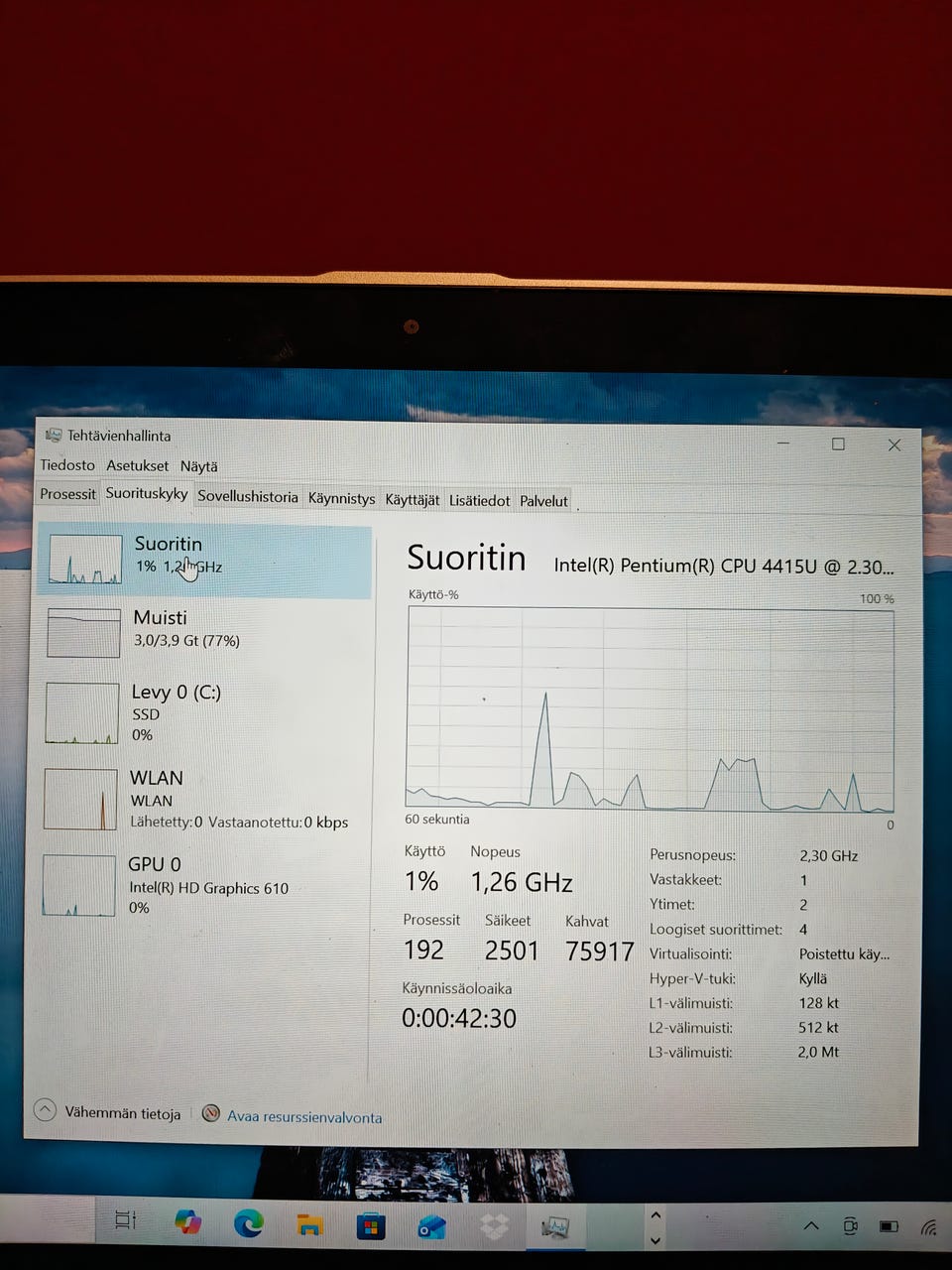
Task: Select the GPU 0 graph entry
Action: point(203,885)
